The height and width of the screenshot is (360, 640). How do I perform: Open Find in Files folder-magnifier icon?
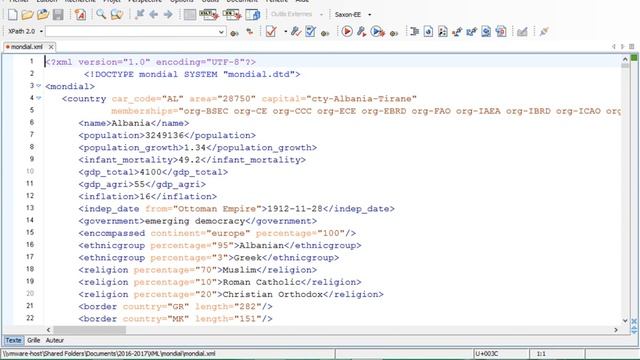point(117,15)
